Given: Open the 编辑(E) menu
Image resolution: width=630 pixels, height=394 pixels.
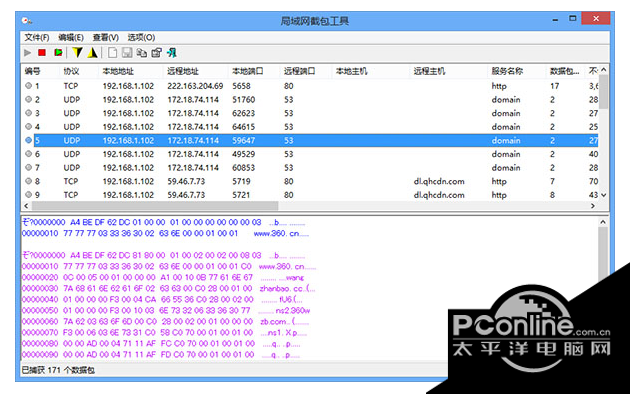Looking at the screenshot, I should coord(71,37).
